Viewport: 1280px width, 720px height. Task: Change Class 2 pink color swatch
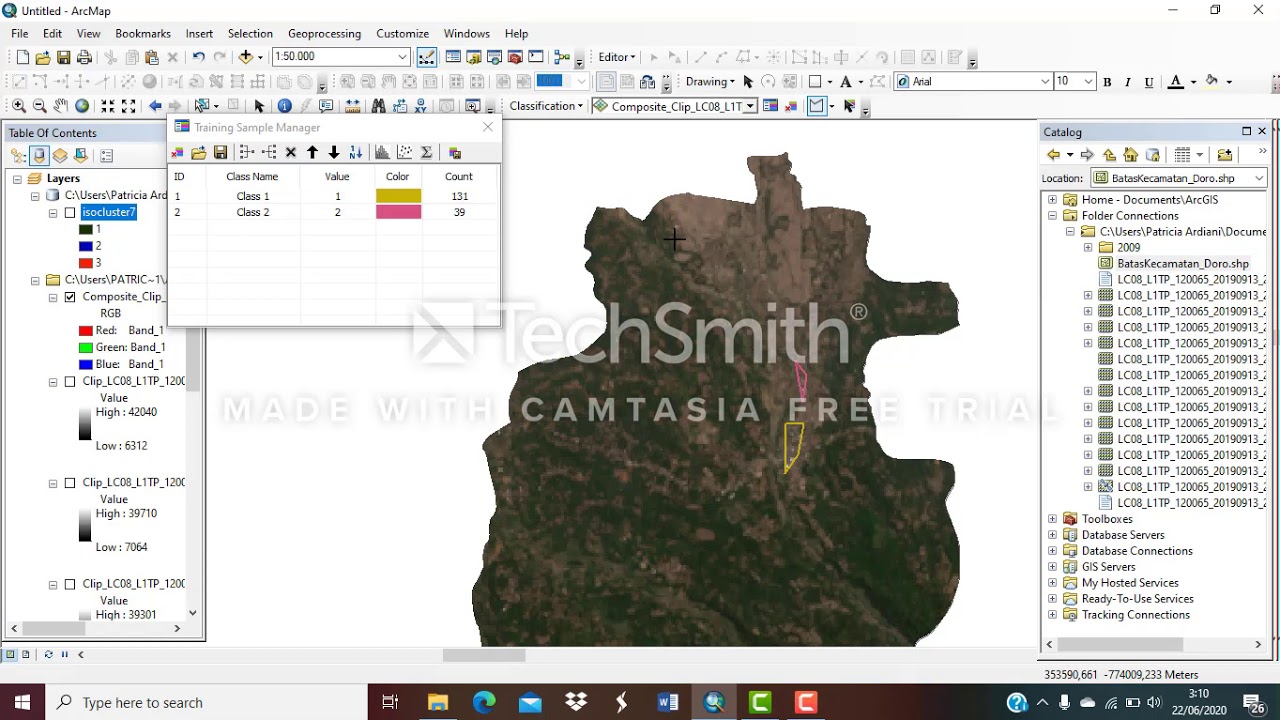398,212
